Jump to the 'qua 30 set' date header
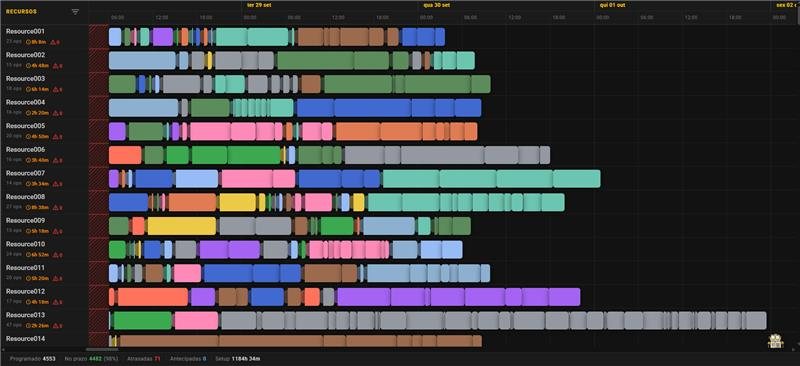This screenshot has height=366, width=800. 436,5
